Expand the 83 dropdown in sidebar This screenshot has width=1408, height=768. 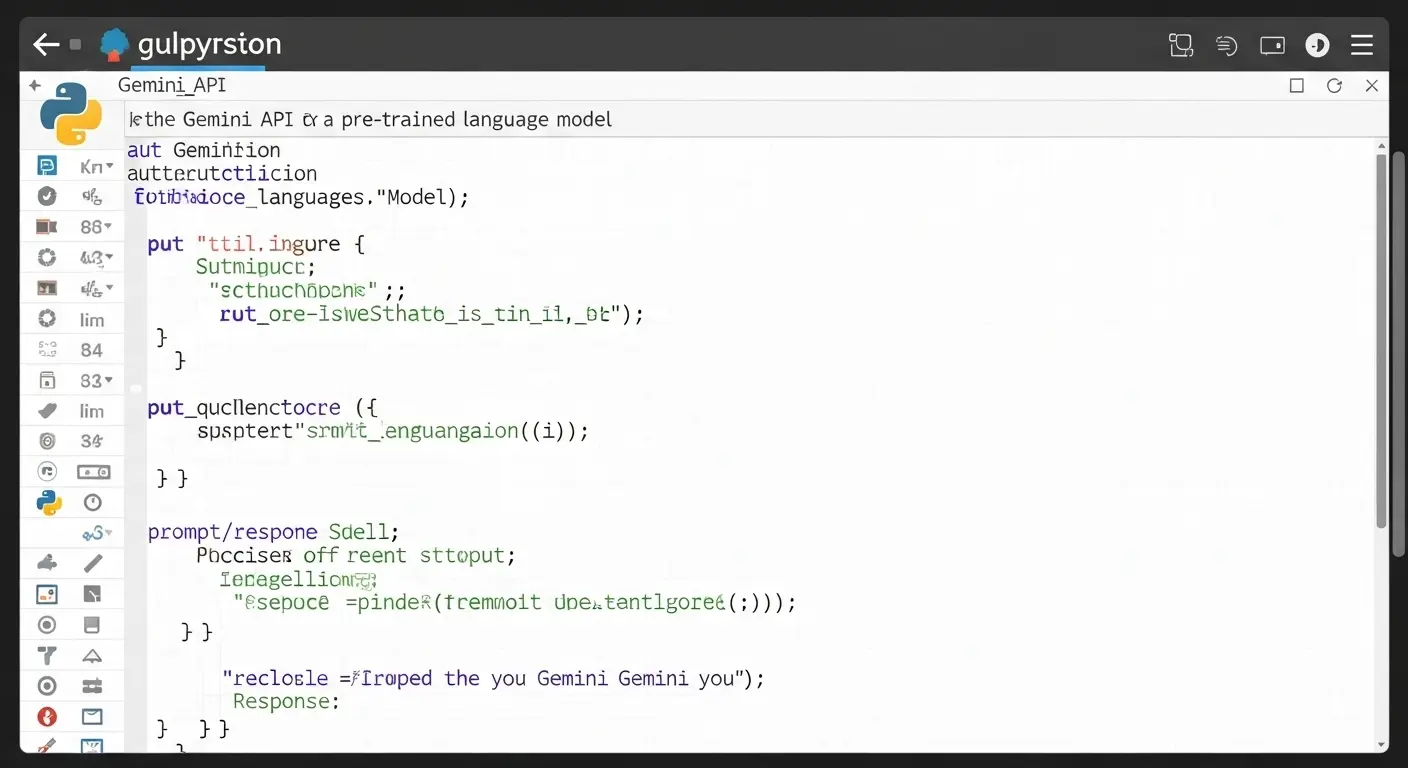tap(96, 381)
